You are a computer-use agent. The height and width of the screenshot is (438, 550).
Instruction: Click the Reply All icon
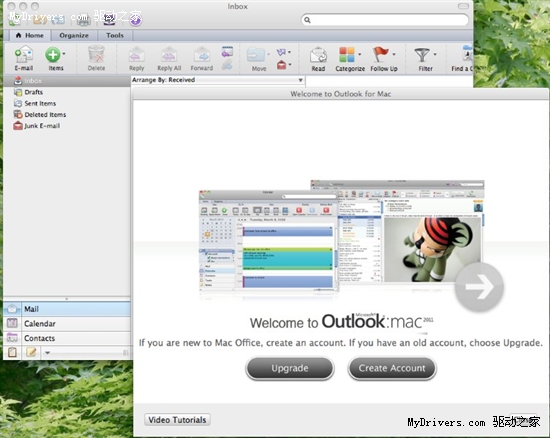169,55
